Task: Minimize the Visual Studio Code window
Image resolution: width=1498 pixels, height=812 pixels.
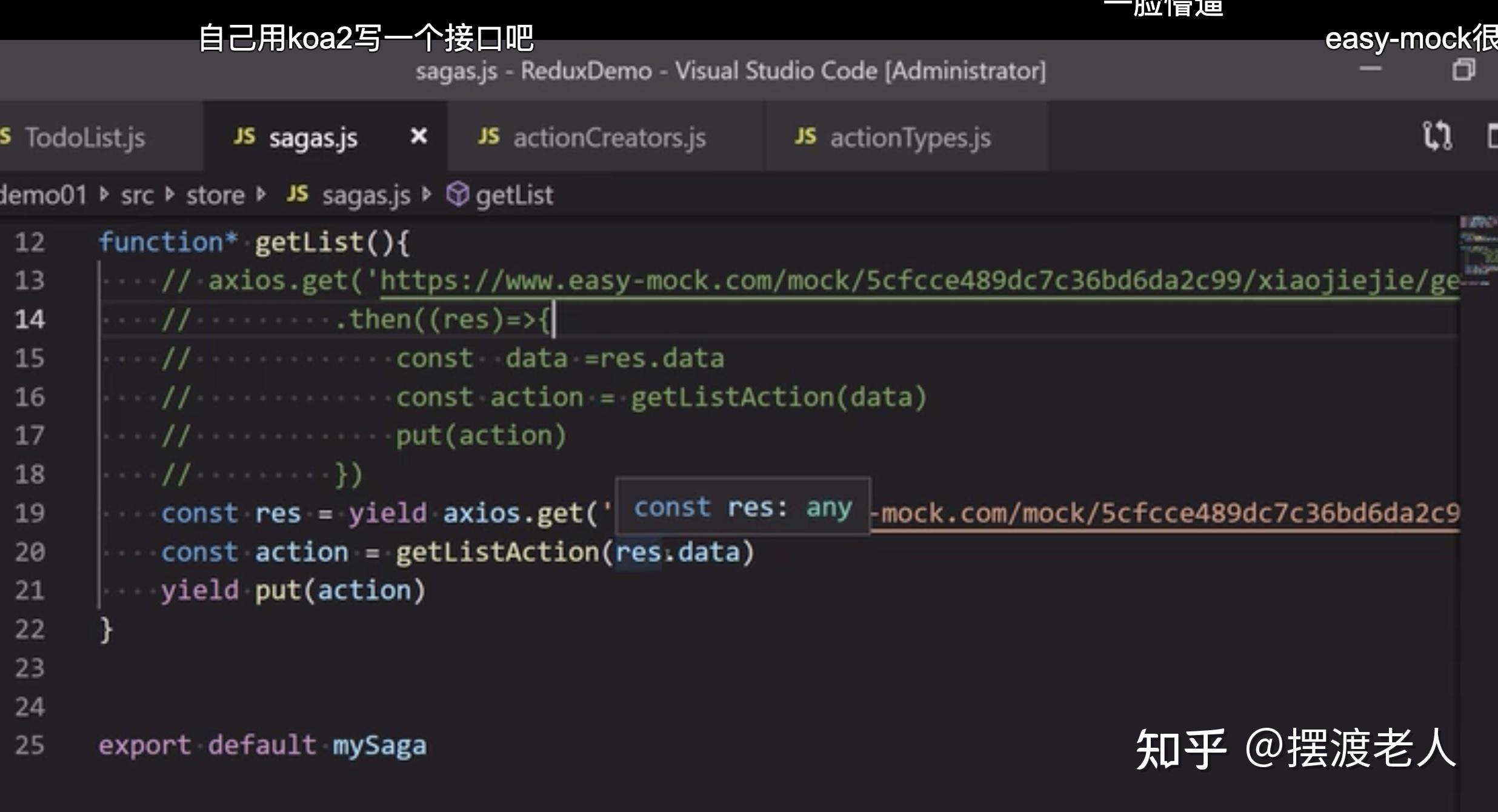Action: click(1370, 69)
